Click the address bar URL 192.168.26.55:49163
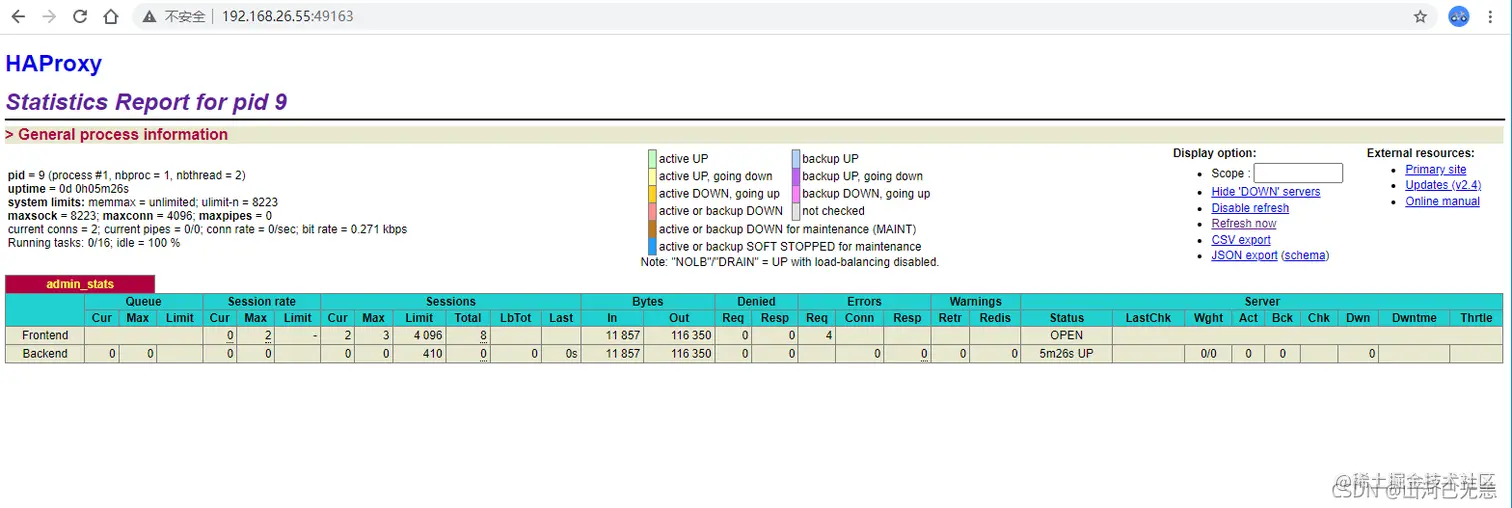Image resolution: width=1512 pixels, height=508 pixels. coord(287,17)
